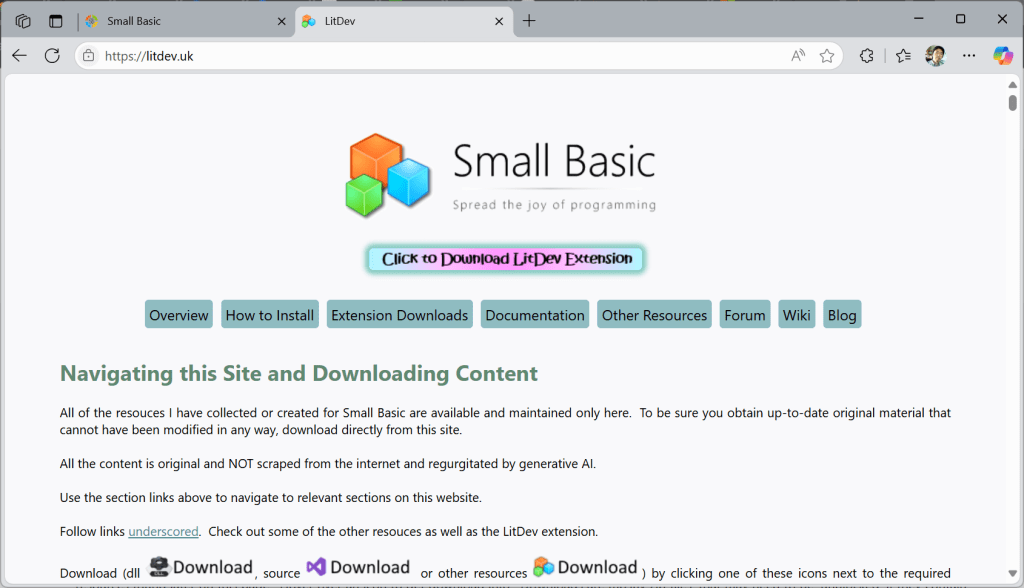Open the Favorites list icon

tap(903, 56)
